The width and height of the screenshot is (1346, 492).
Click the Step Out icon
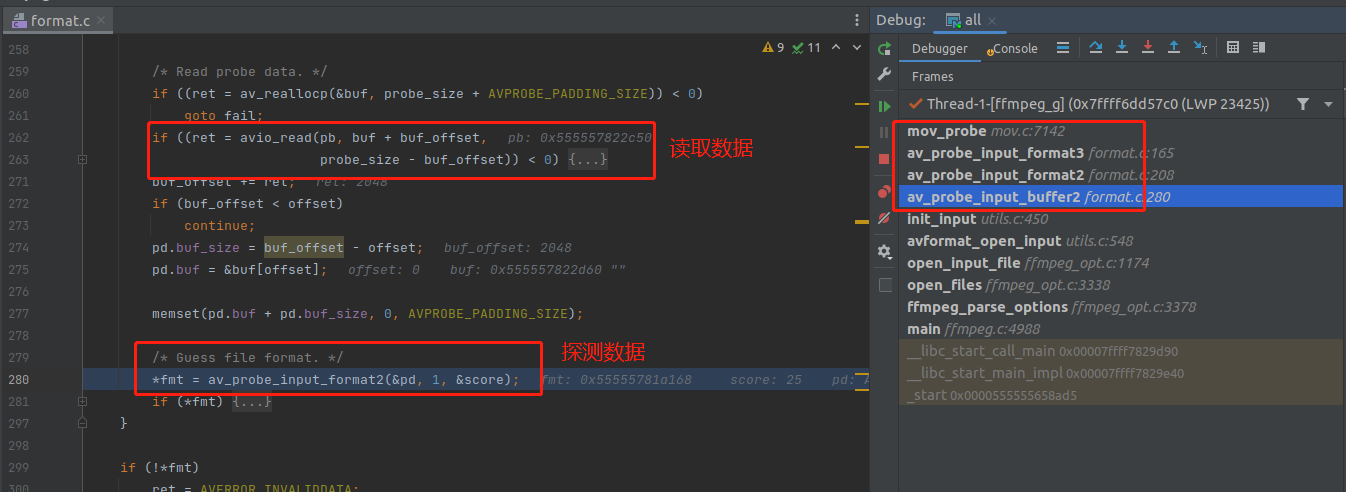coord(1174,48)
